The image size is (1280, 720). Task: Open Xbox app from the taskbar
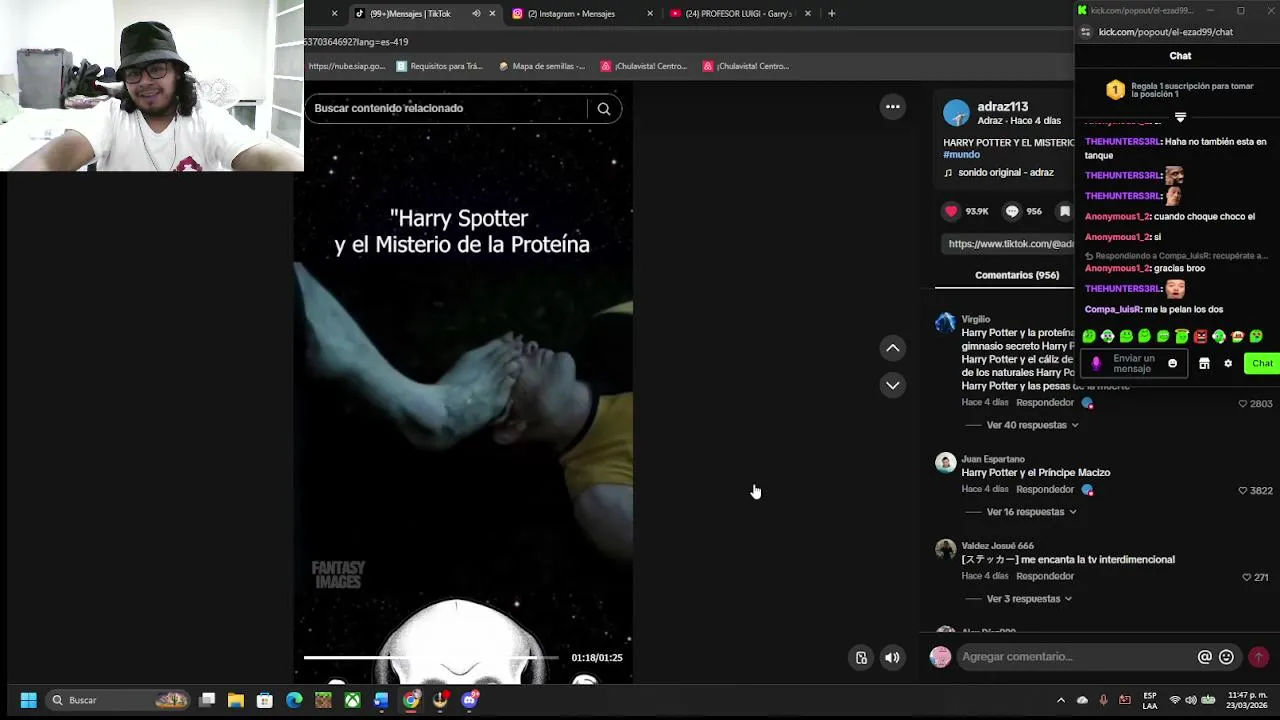pos(352,700)
